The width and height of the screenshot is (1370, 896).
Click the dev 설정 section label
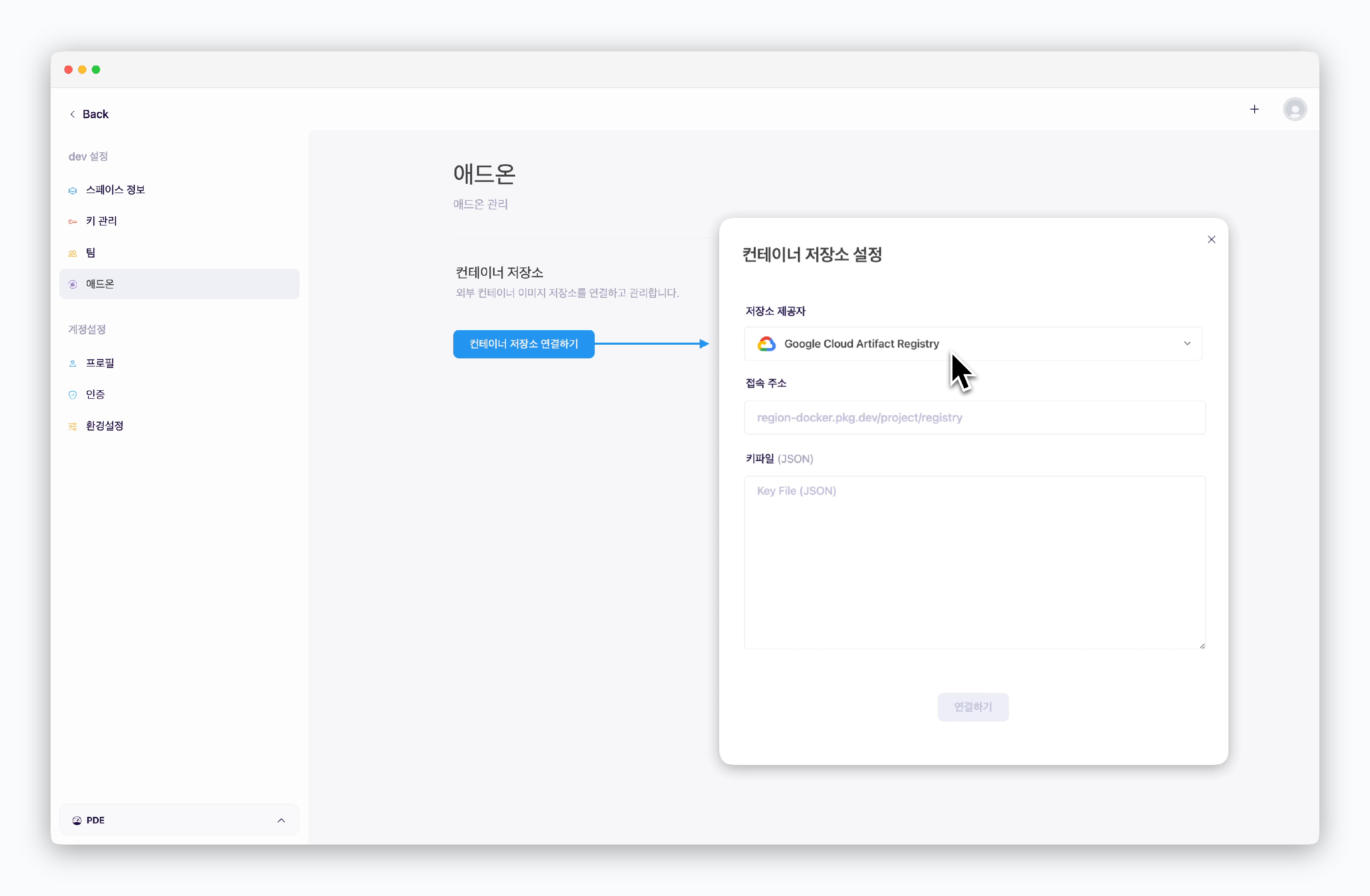tap(88, 156)
